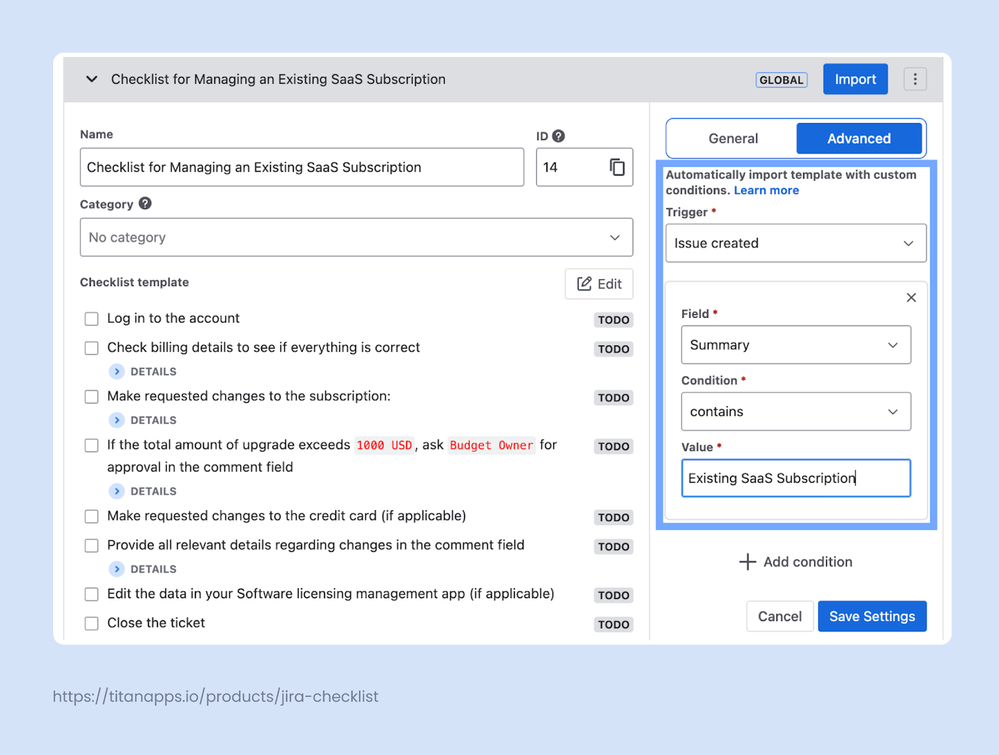
Task: Click the Save Settings button
Action: click(x=871, y=616)
